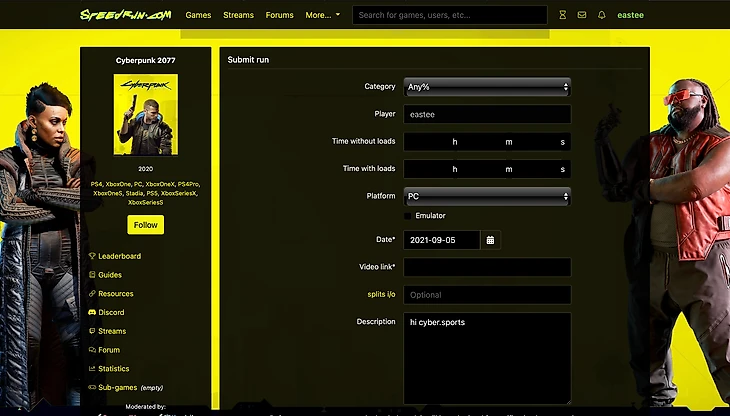Open the Category dropdown showing Any%
Screen dimensions: 730x416
[x=487, y=87]
